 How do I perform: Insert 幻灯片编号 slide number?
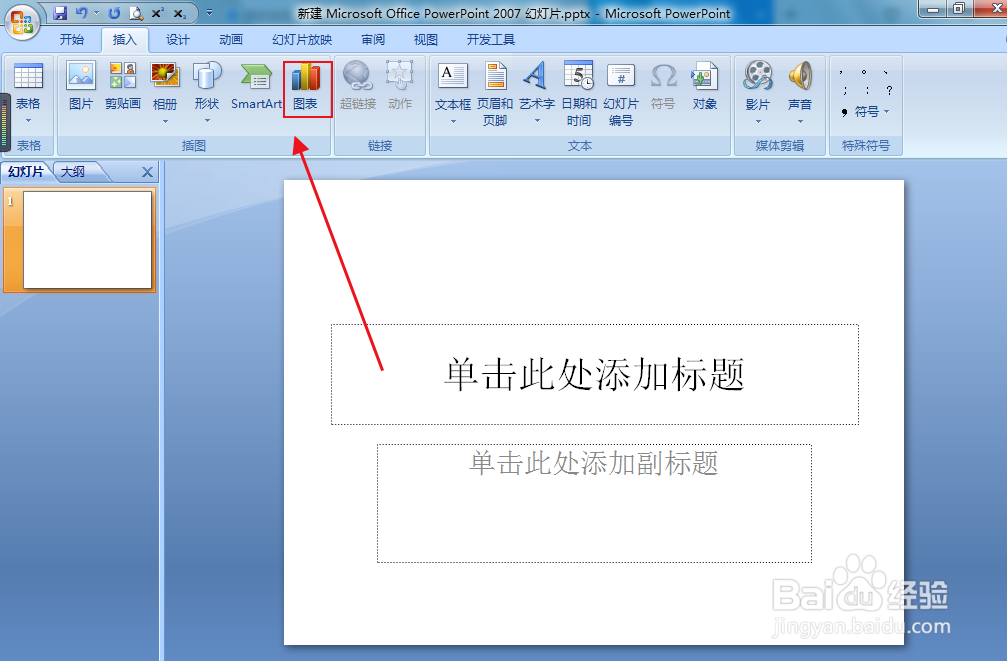click(621, 94)
